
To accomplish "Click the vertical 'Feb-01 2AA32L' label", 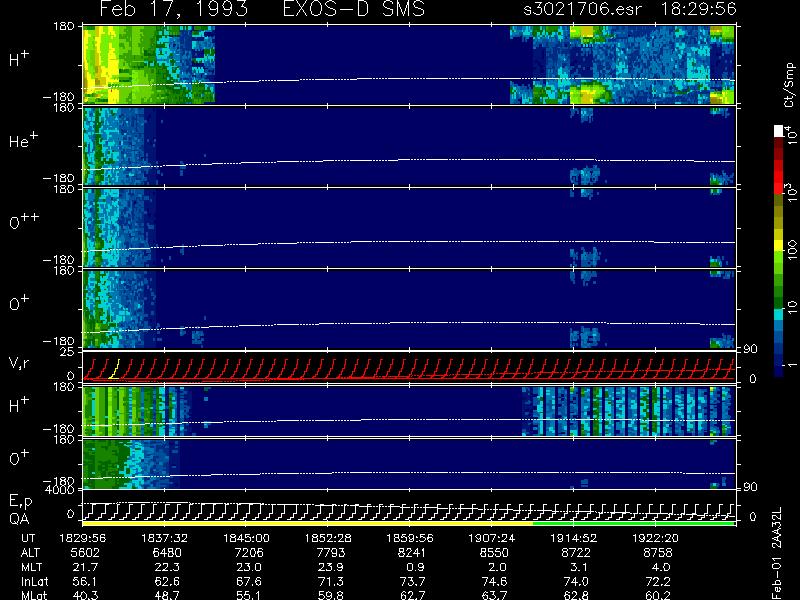I will 777,553.
